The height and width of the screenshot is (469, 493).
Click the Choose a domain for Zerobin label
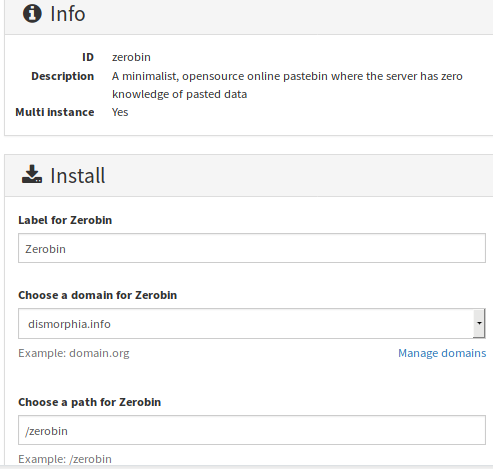[98, 295]
